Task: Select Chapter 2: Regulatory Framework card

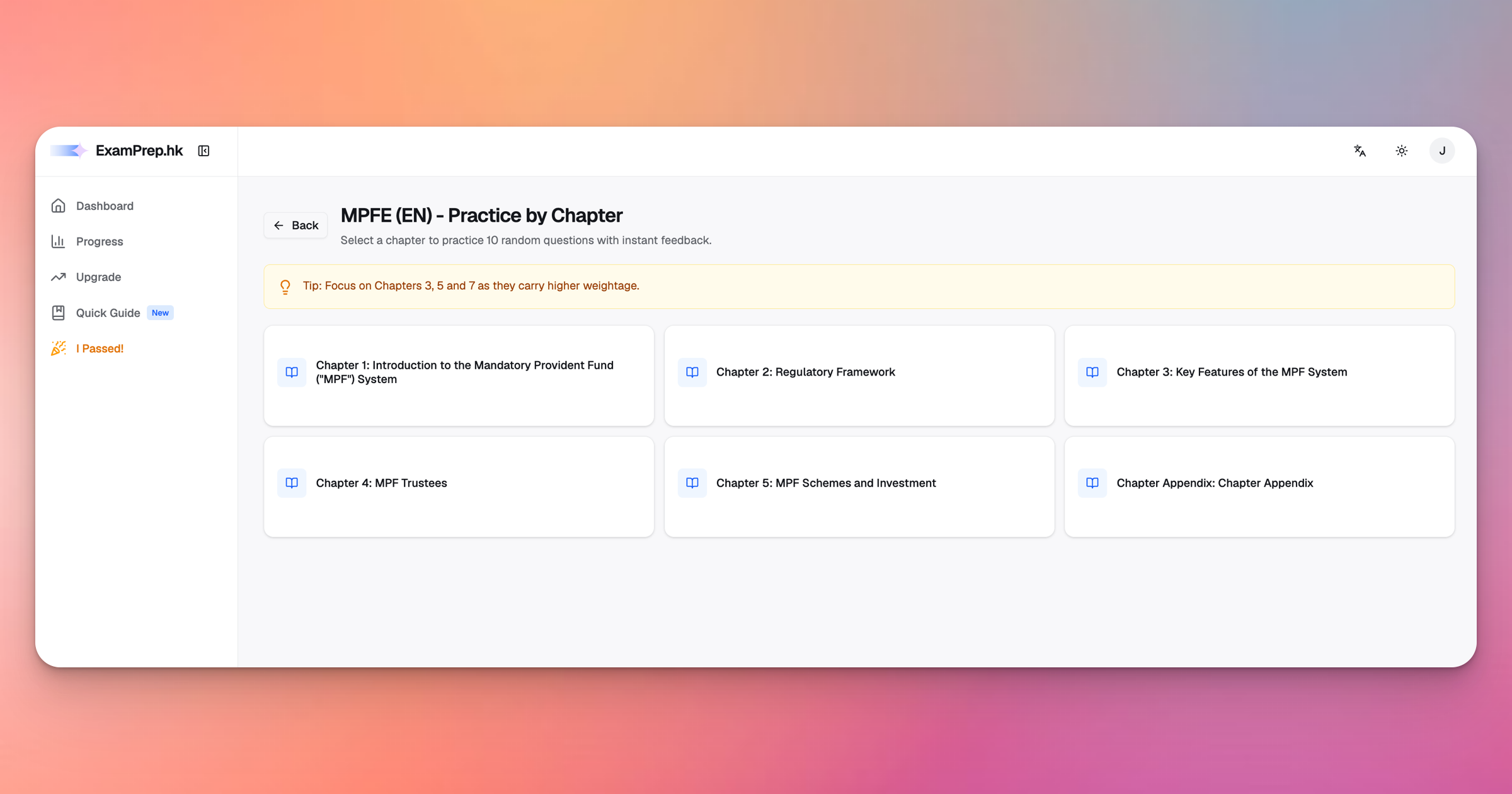Action: (x=859, y=376)
